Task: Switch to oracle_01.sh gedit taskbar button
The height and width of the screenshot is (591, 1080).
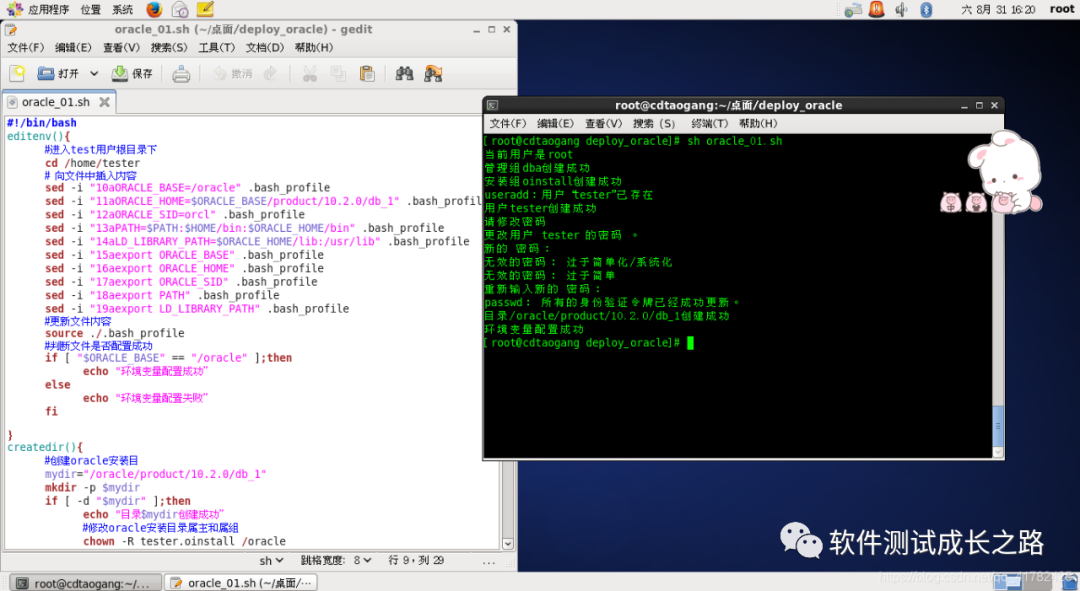Action: tap(242, 583)
